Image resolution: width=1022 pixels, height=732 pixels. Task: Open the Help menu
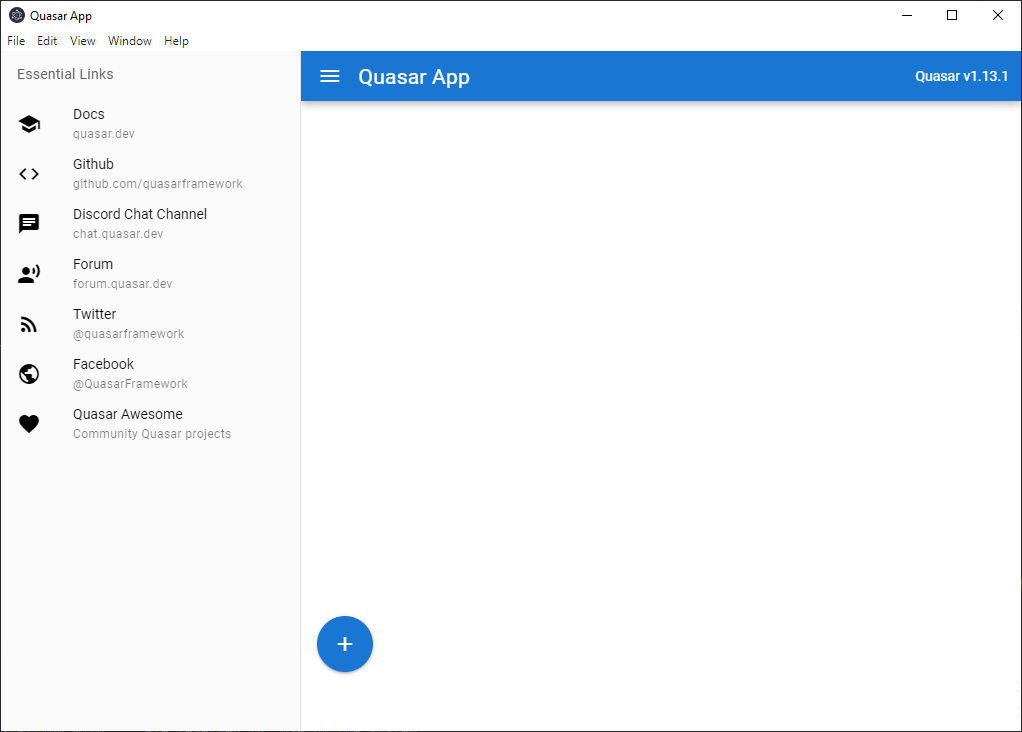coord(176,40)
